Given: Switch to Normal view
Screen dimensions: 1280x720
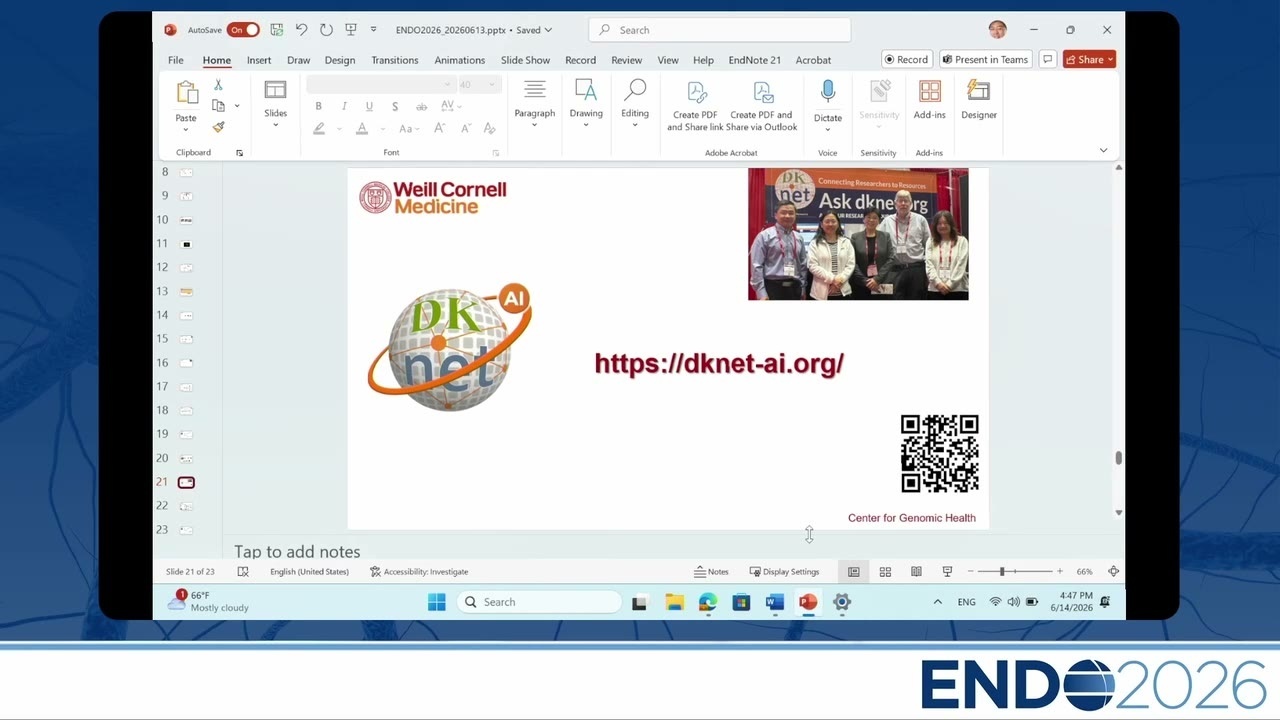Looking at the screenshot, I should click(x=854, y=572).
